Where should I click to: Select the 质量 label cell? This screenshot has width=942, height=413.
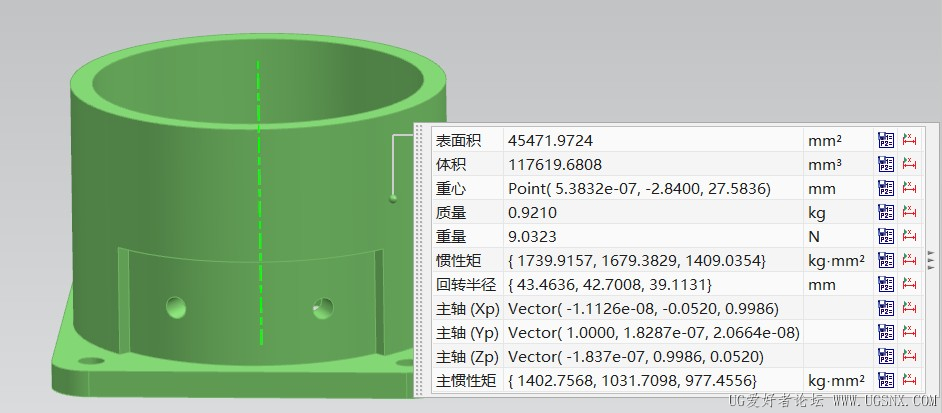tap(467, 213)
